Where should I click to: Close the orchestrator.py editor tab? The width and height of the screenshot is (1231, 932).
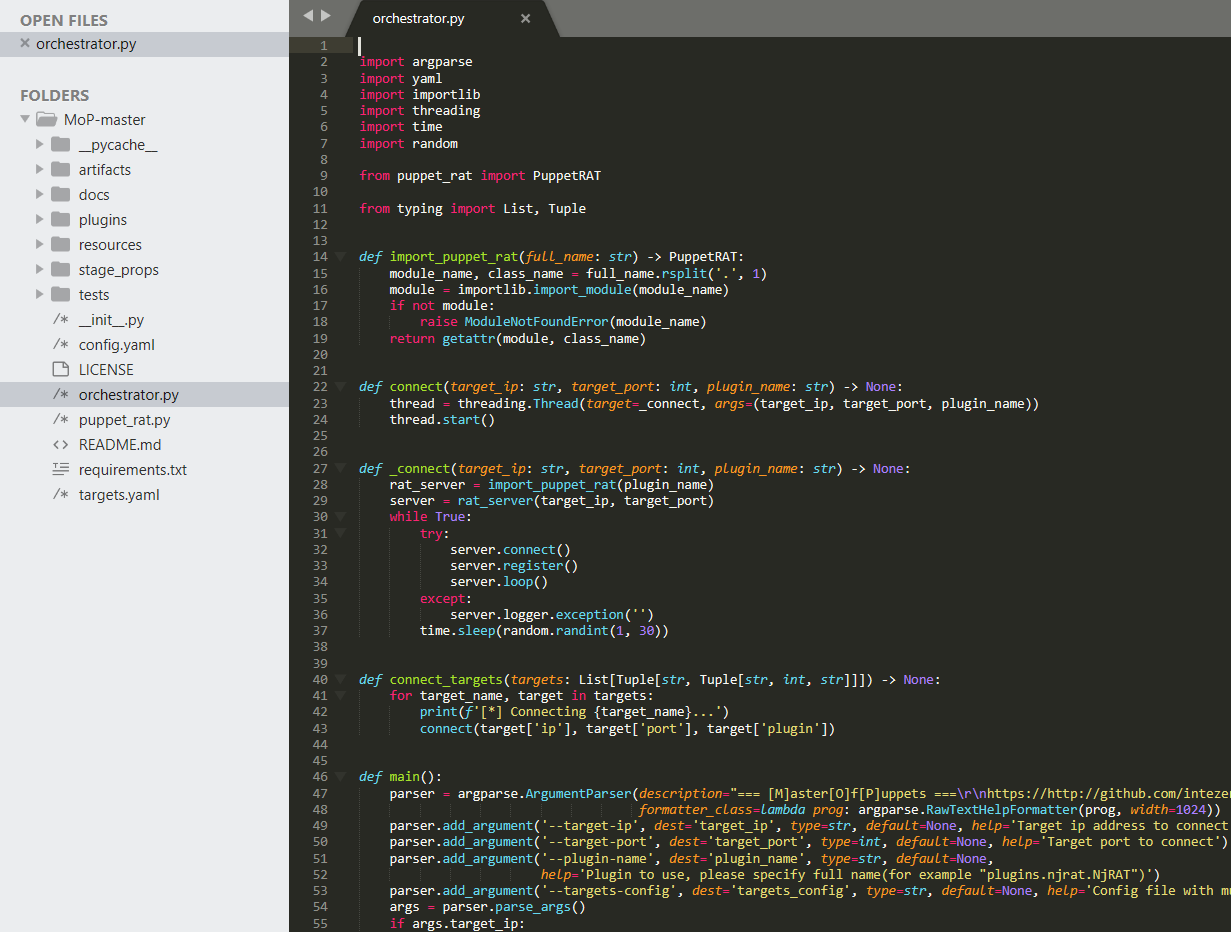tap(525, 19)
